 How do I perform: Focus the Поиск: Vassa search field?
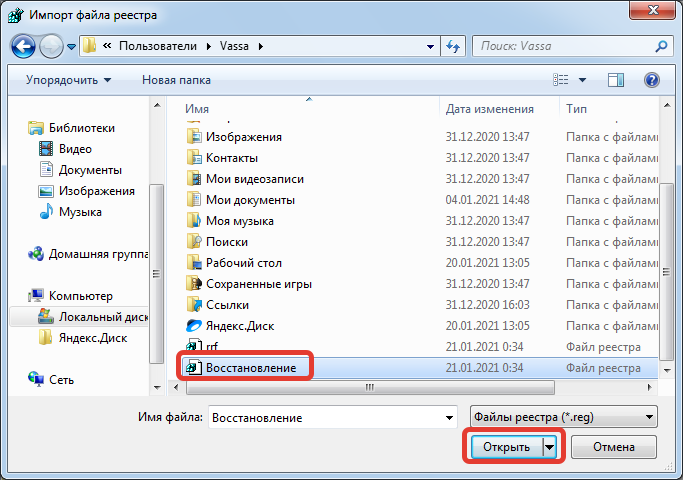[564, 46]
